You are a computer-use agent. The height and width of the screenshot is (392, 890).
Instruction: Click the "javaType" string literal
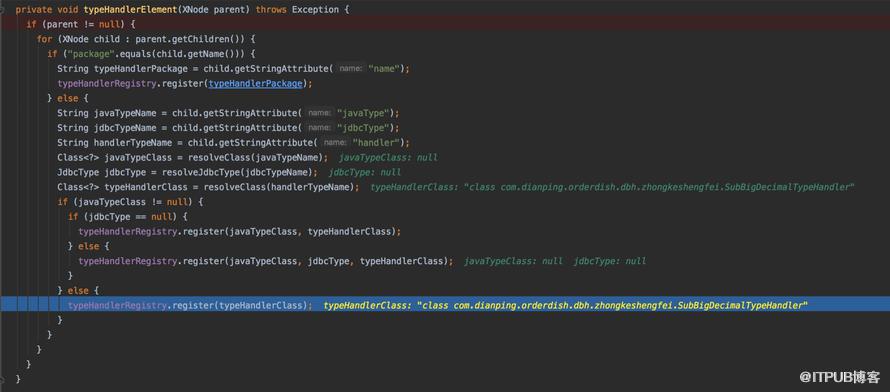point(364,113)
